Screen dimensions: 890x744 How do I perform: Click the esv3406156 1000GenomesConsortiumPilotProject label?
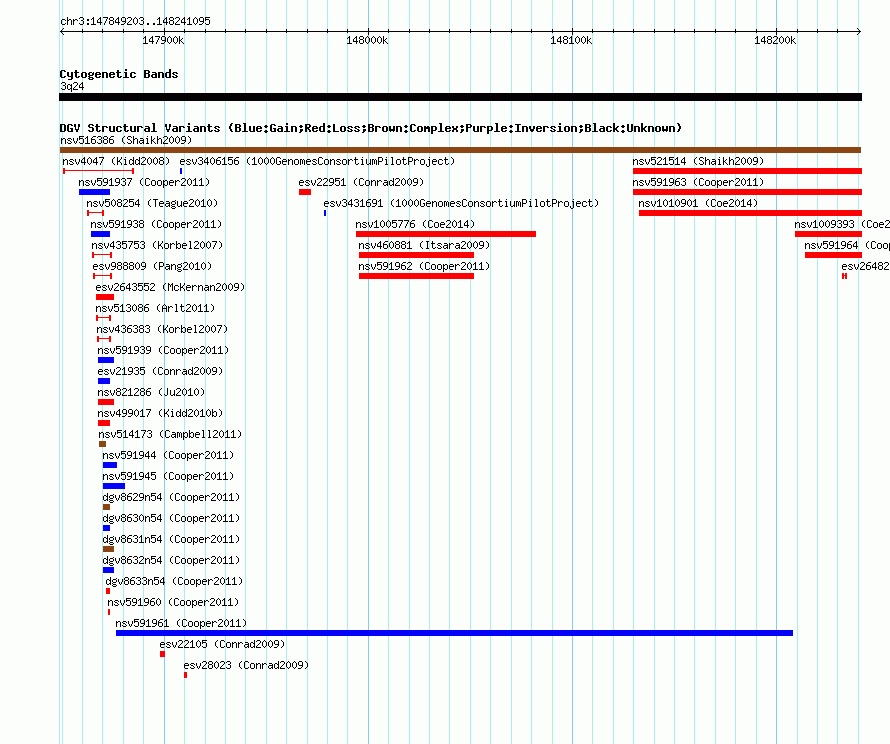[317, 161]
